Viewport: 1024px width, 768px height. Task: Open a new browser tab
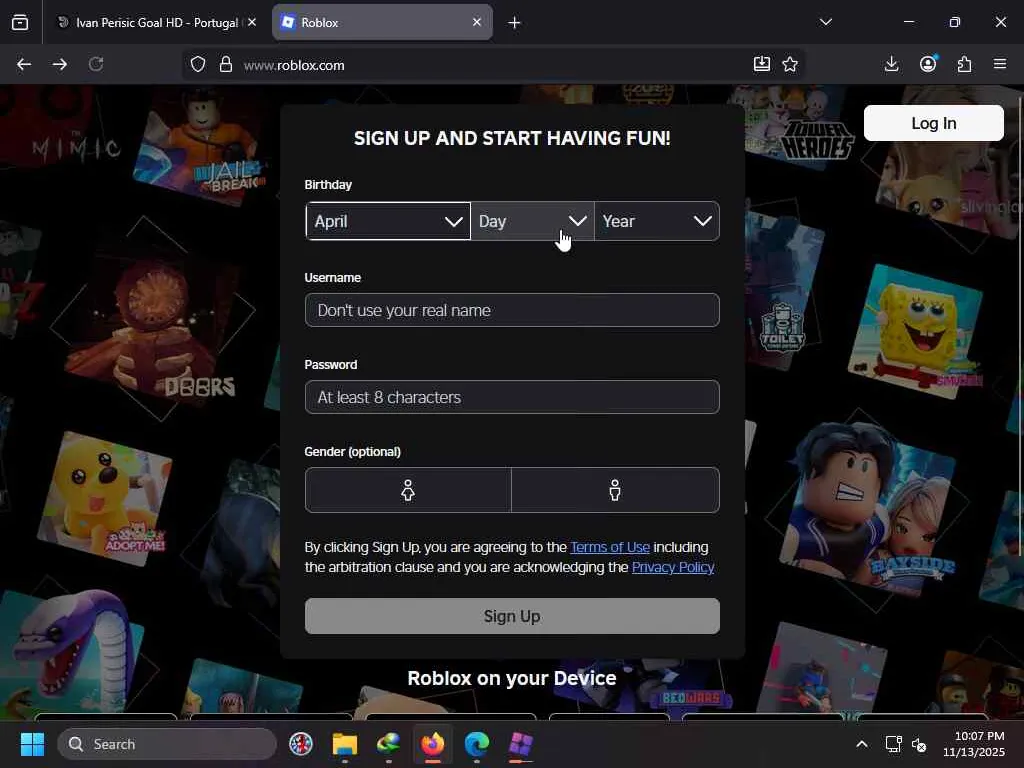(x=515, y=23)
